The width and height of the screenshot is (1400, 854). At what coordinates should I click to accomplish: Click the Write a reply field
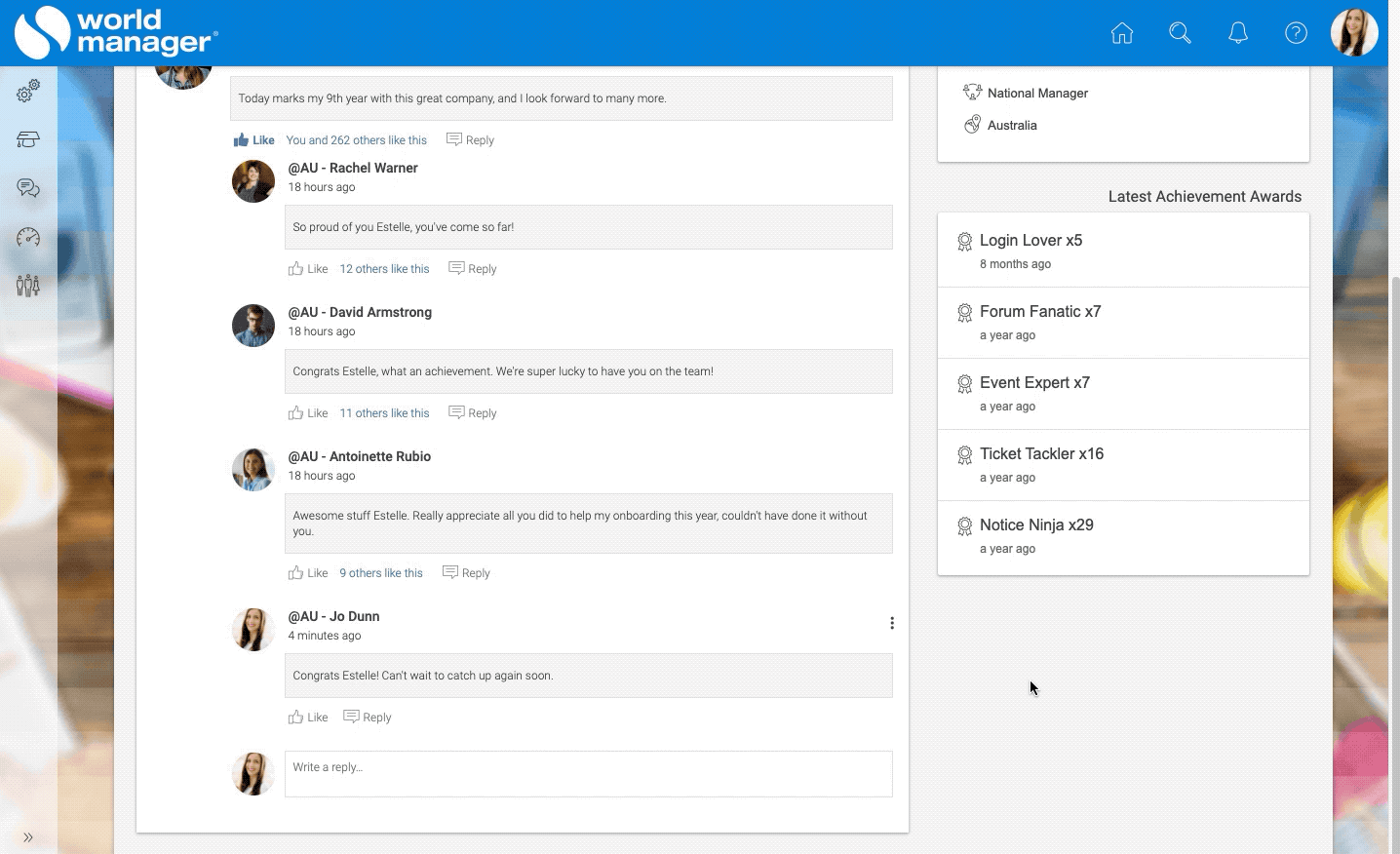588,773
